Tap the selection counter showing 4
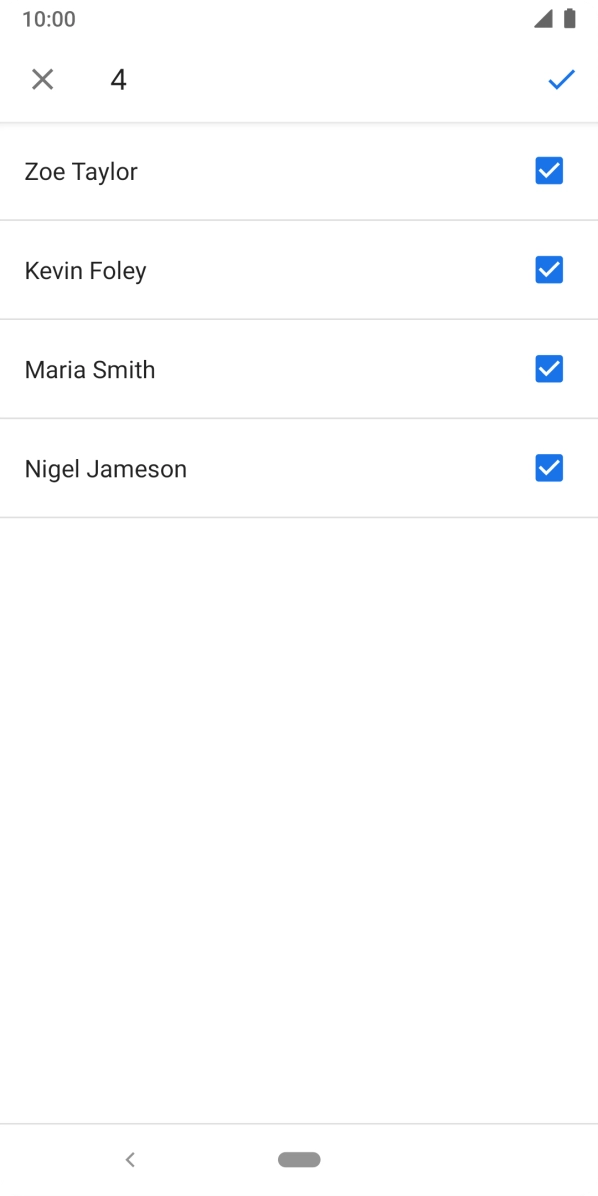The image size is (598, 1196). click(x=119, y=80)
